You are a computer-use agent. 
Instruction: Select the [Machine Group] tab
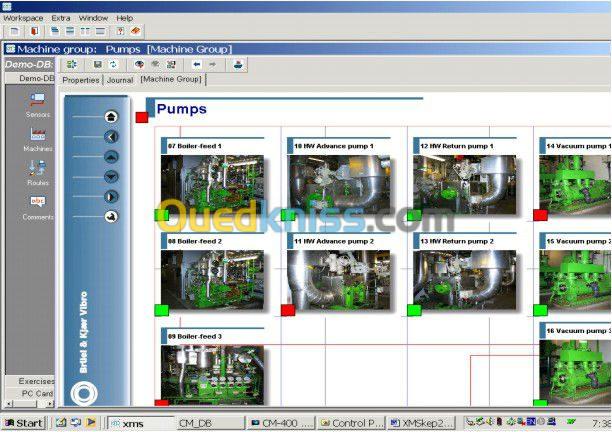pos(171,79)
